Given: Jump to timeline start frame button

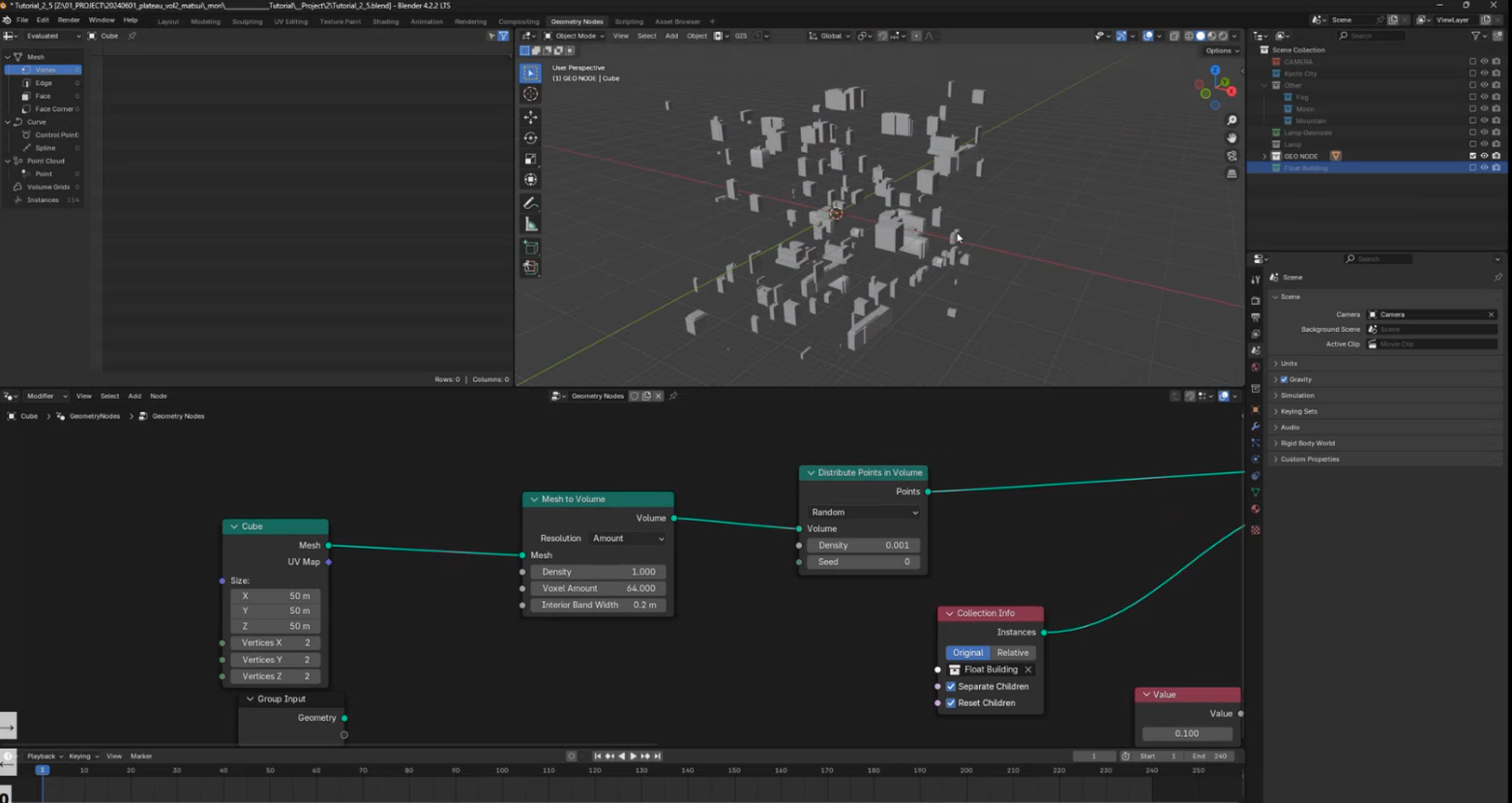Looking at the screenshot, I should click(597, 757).
